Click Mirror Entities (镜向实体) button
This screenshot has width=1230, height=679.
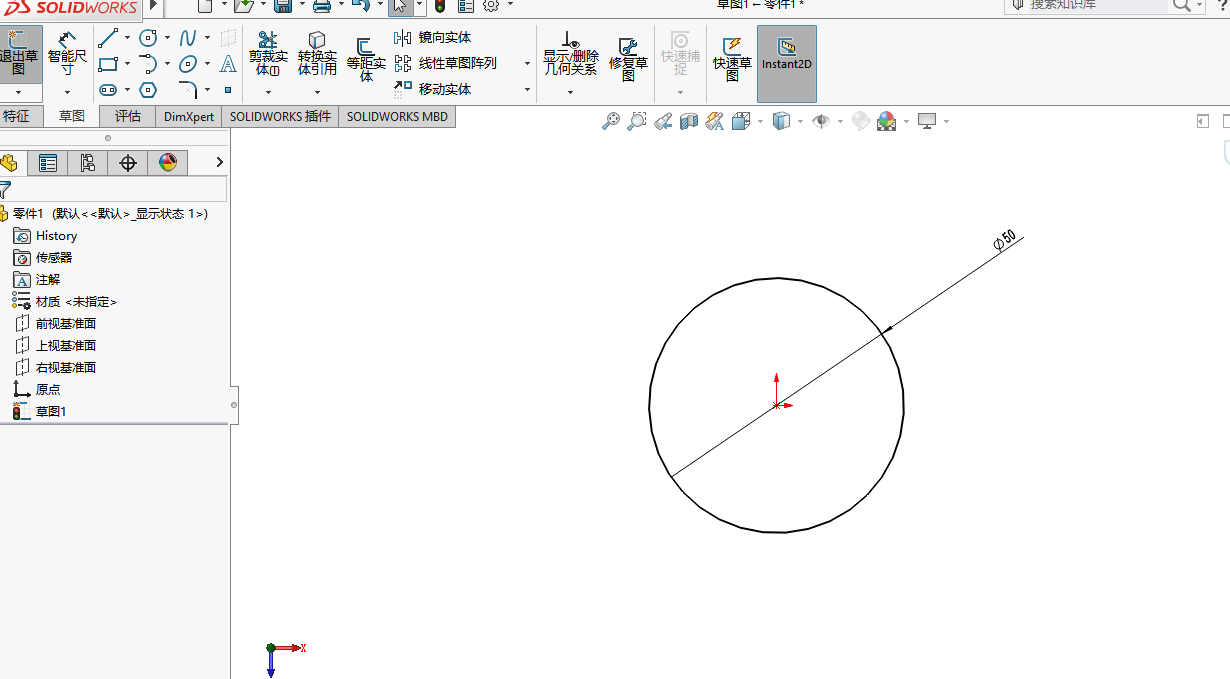433,38
